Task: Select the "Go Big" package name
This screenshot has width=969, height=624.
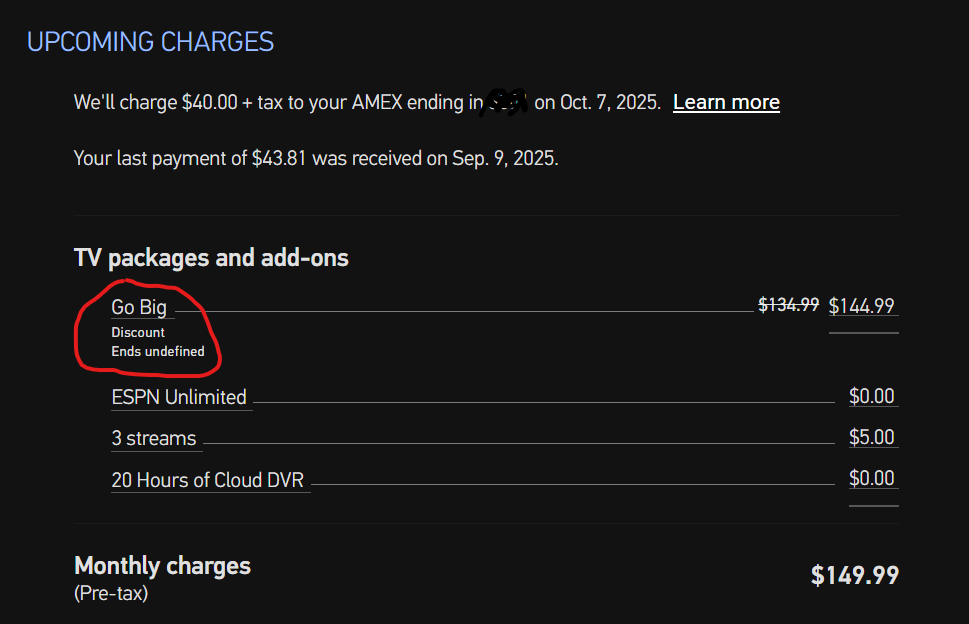Action: [x=139, y=307]
